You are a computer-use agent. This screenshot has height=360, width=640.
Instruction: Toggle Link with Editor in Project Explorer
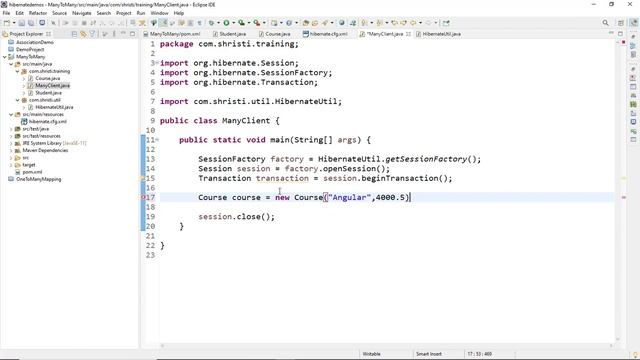(83, 34)
